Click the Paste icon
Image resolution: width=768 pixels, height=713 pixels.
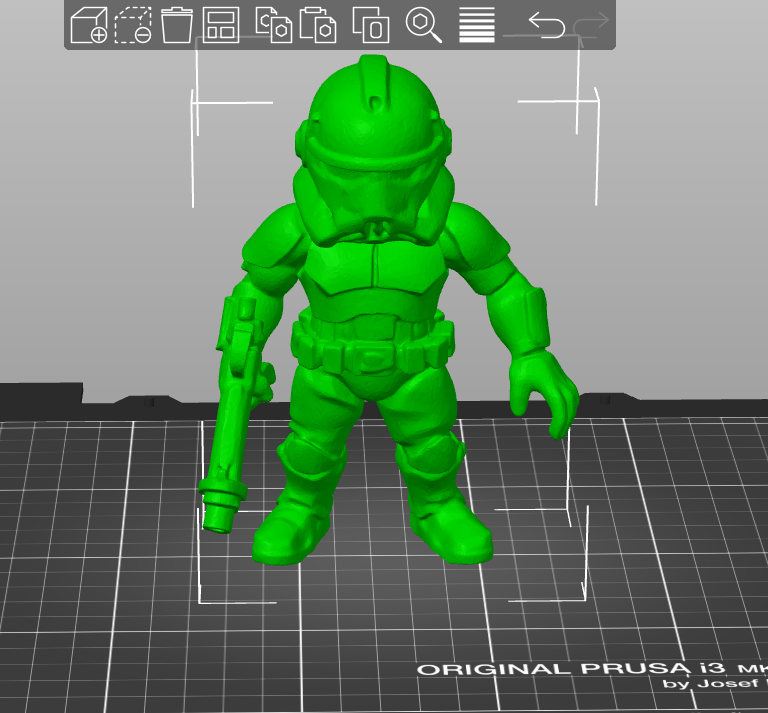318,25
